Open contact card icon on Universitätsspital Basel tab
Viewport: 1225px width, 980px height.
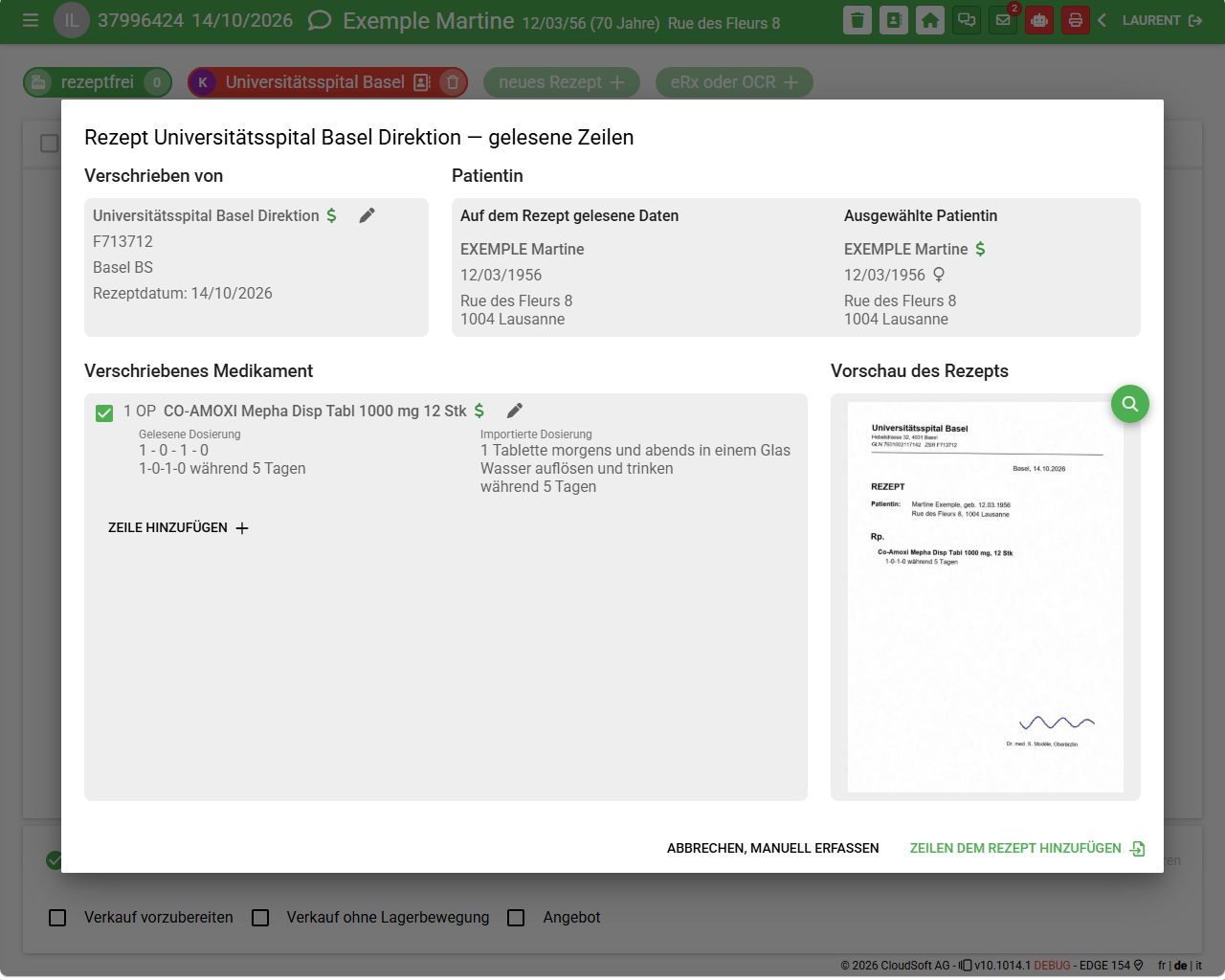[x=422, y=82]
